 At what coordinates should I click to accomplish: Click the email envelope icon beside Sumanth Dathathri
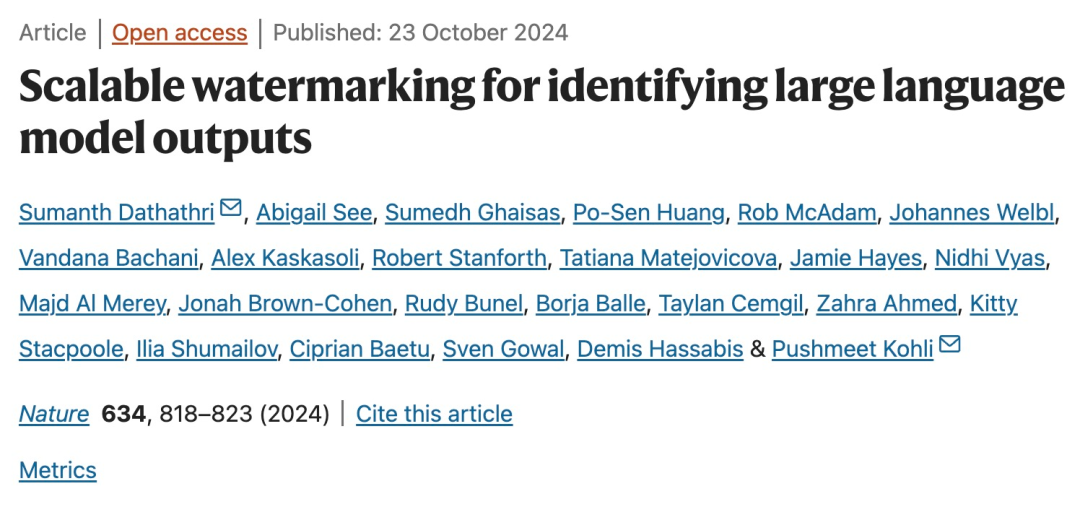coord(231,207)
